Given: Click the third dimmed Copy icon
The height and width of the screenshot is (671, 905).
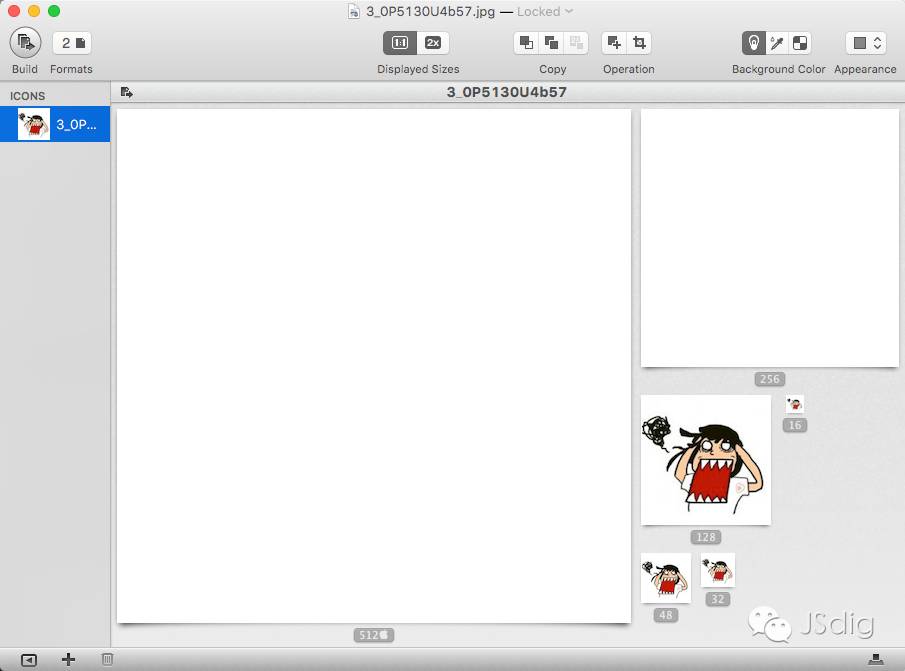Looking at the screenshot, I should 576,43.
